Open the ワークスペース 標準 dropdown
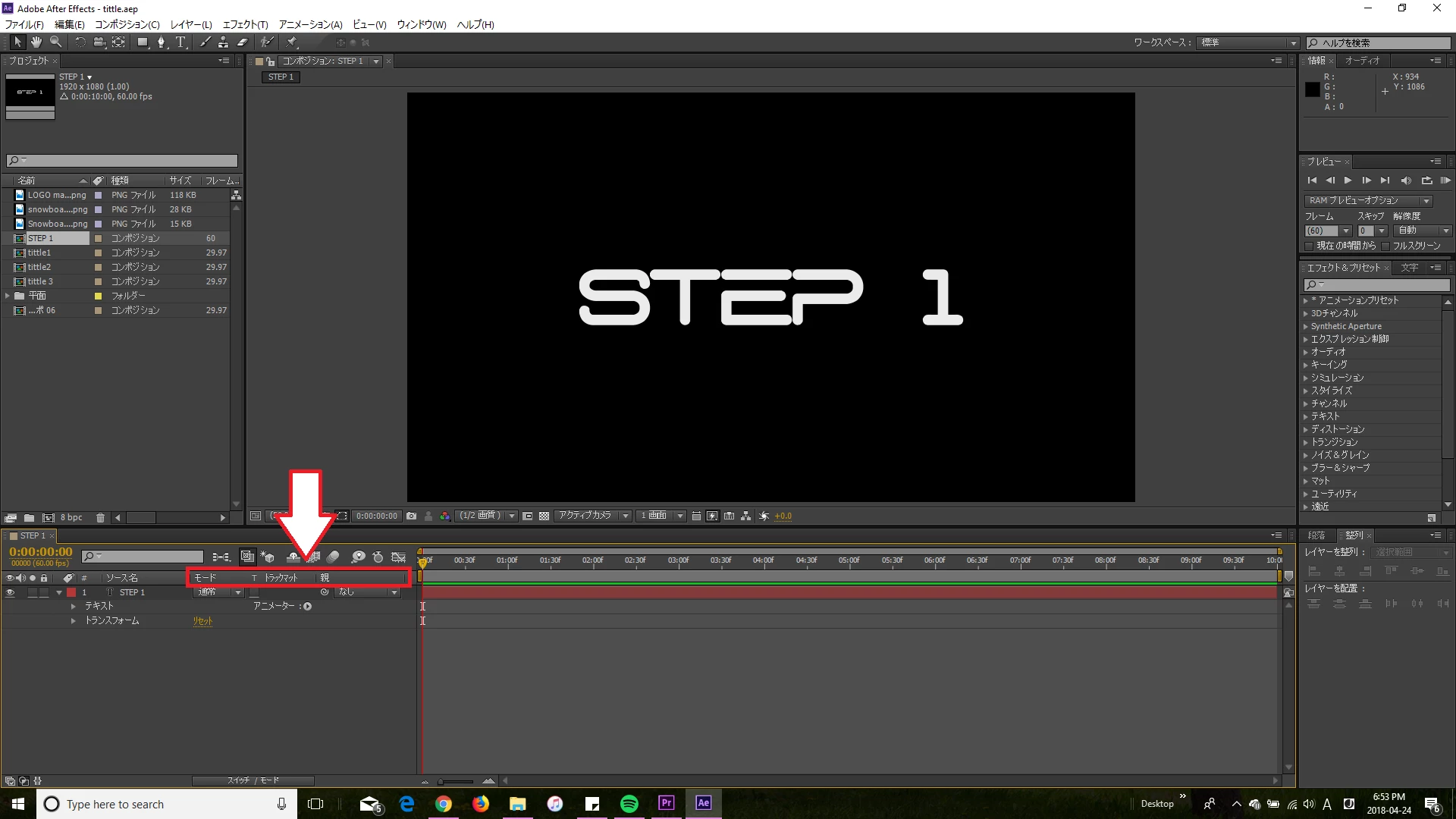Viewport: 1456px width, 819px height. point(1248,42)
